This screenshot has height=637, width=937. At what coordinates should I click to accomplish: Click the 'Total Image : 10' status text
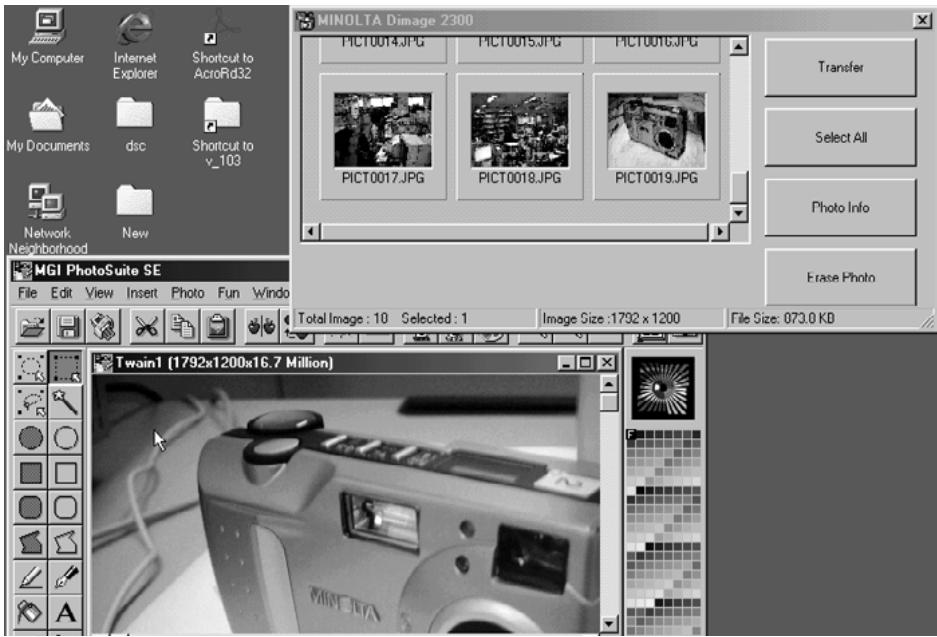tap(343, 318)
